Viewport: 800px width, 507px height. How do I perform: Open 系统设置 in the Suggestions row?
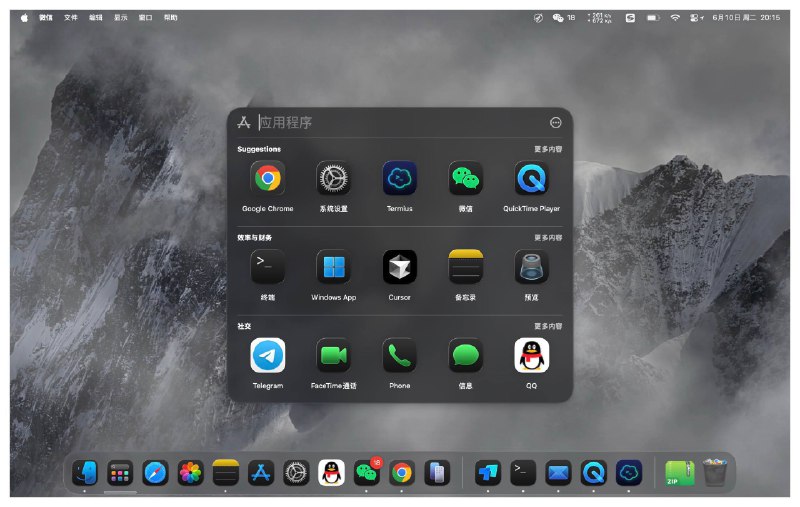[x=333, y=179]
